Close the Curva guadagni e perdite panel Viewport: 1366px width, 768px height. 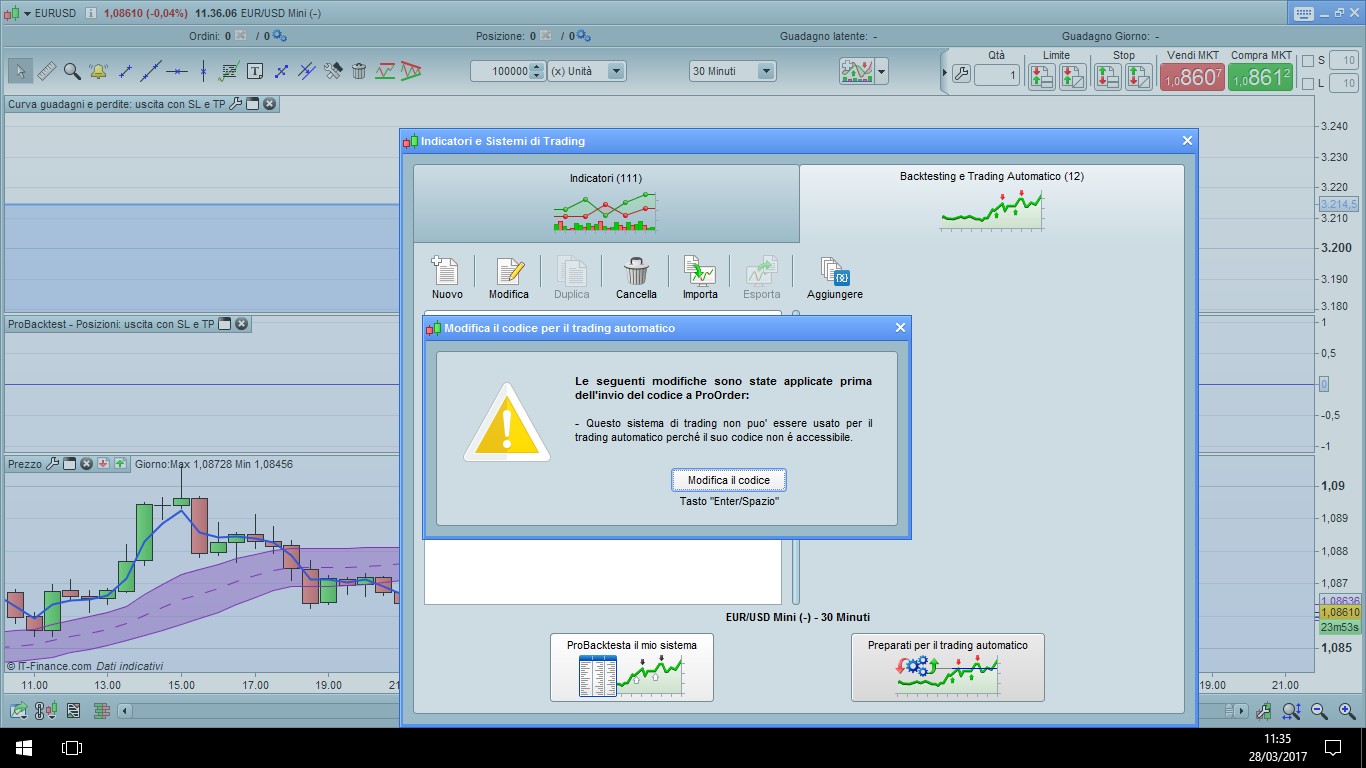[x=269, y=104]
